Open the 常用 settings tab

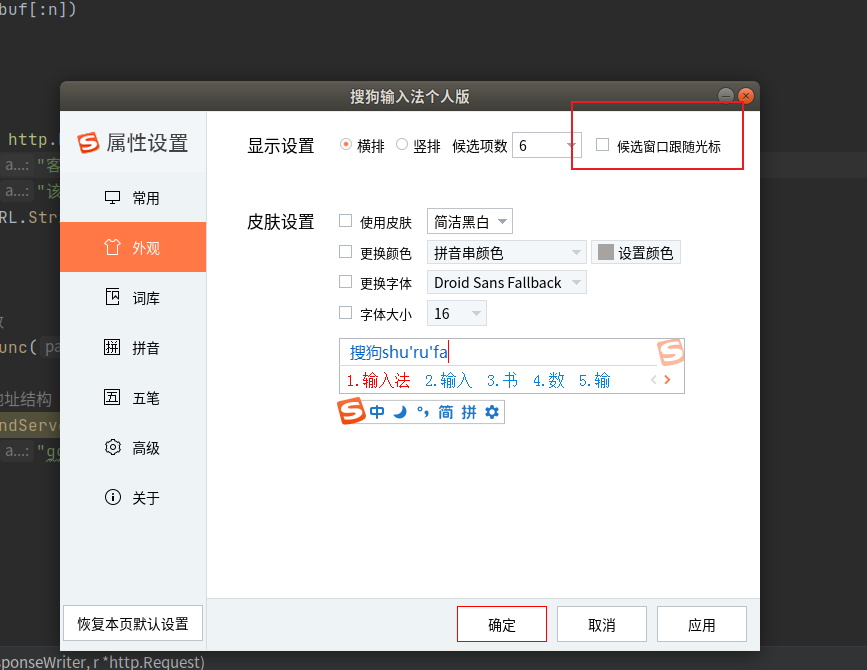point(133,198)
